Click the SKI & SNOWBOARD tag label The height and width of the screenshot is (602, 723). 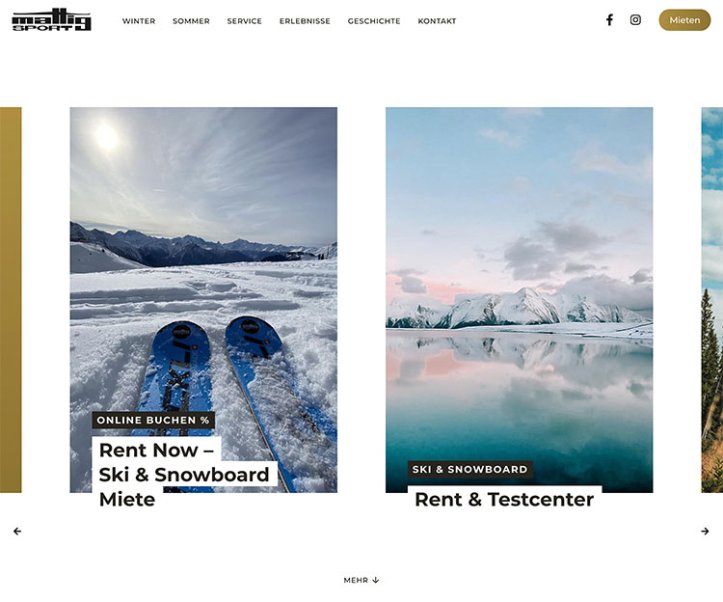pyautogui.click(x=470, y=469)
